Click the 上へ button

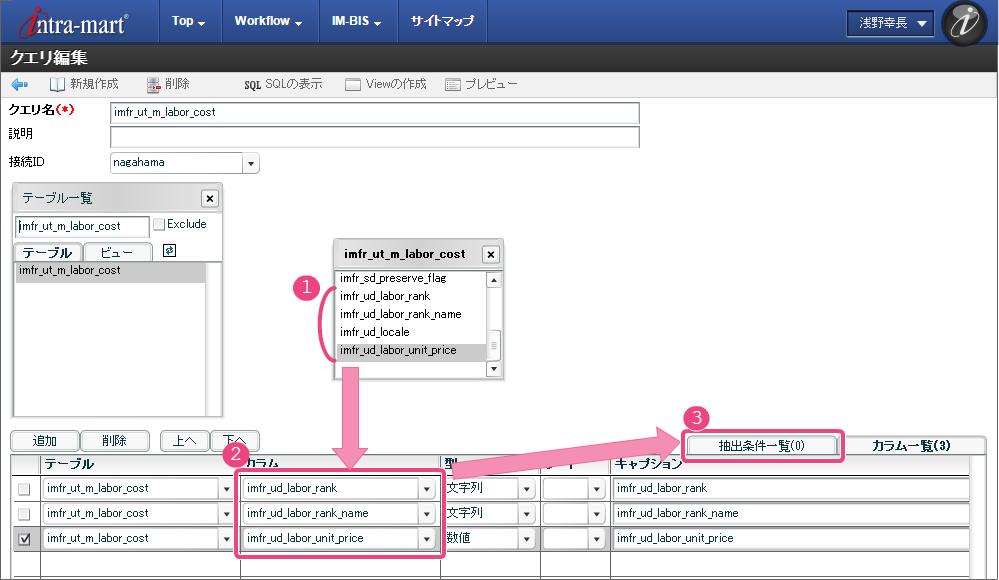pos(185,440)
